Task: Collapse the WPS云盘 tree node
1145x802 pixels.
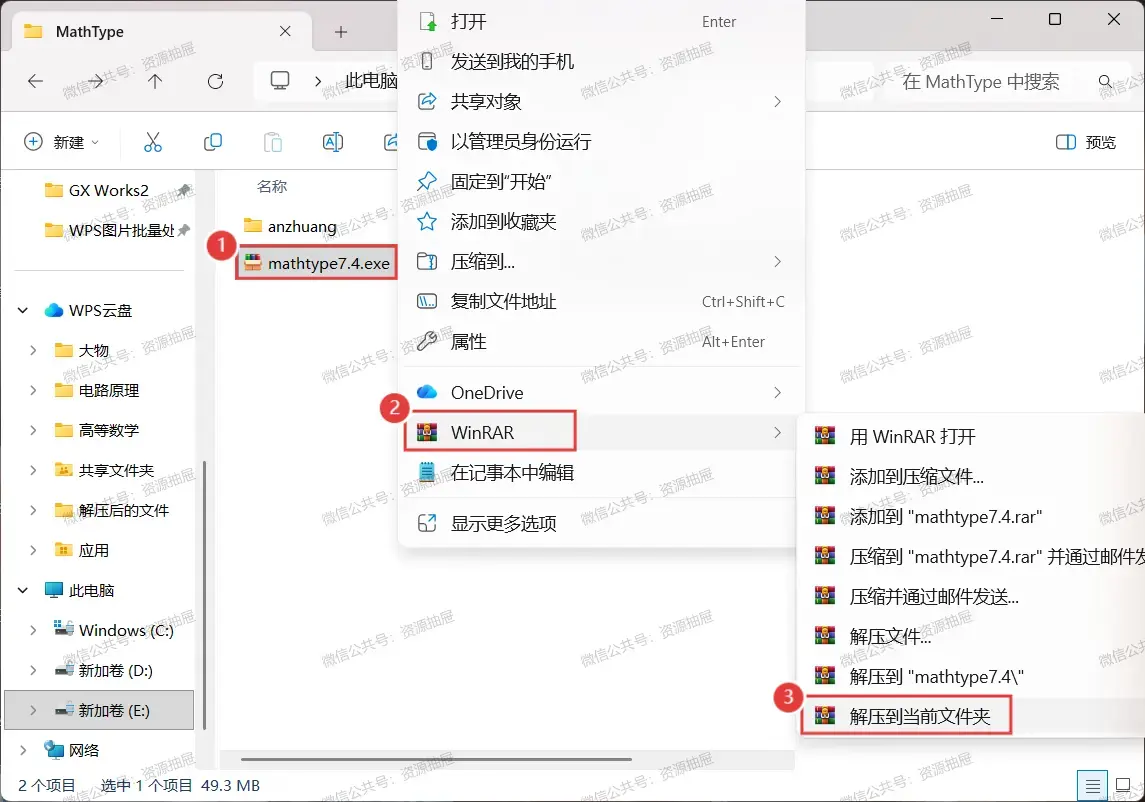Action: 23,310
